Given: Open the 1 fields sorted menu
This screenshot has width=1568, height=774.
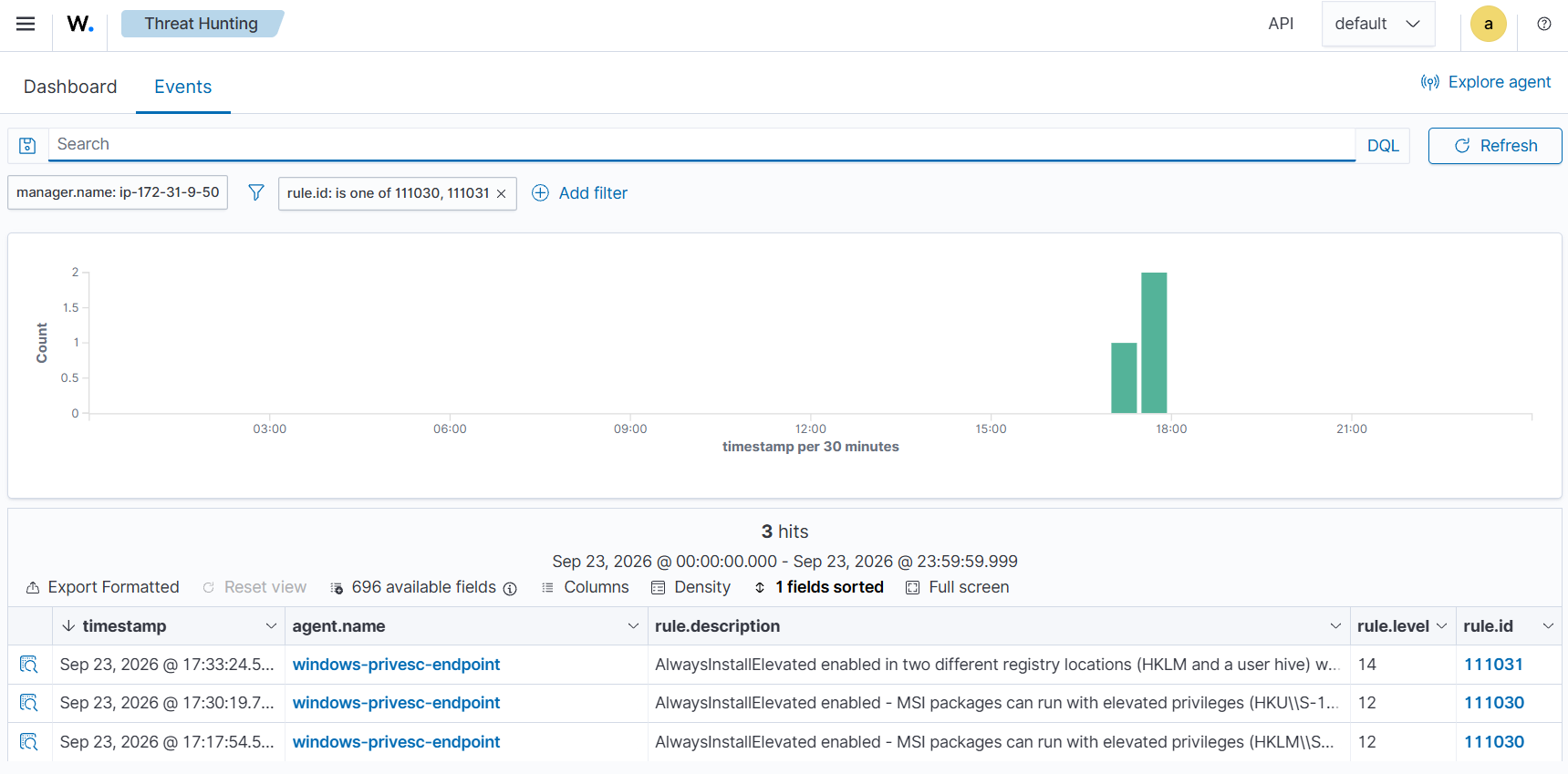Looking at the screenshot, I should (818, 587).
